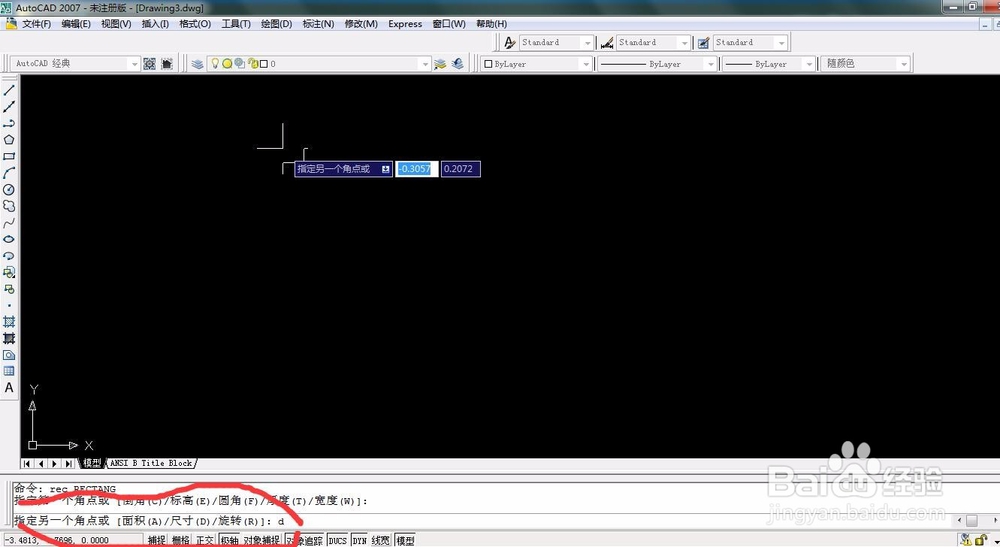Viewport: 1000px width, 547px height.
Task: Open the dimension style Standard dropdown
Action: coord(684,43)
